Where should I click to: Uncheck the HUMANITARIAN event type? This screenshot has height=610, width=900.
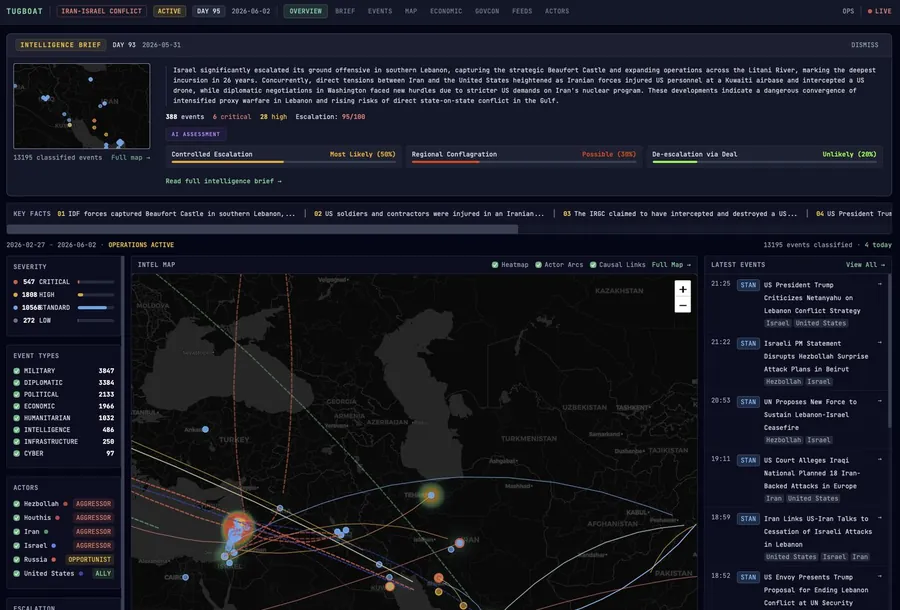click(x=17, y=418)
